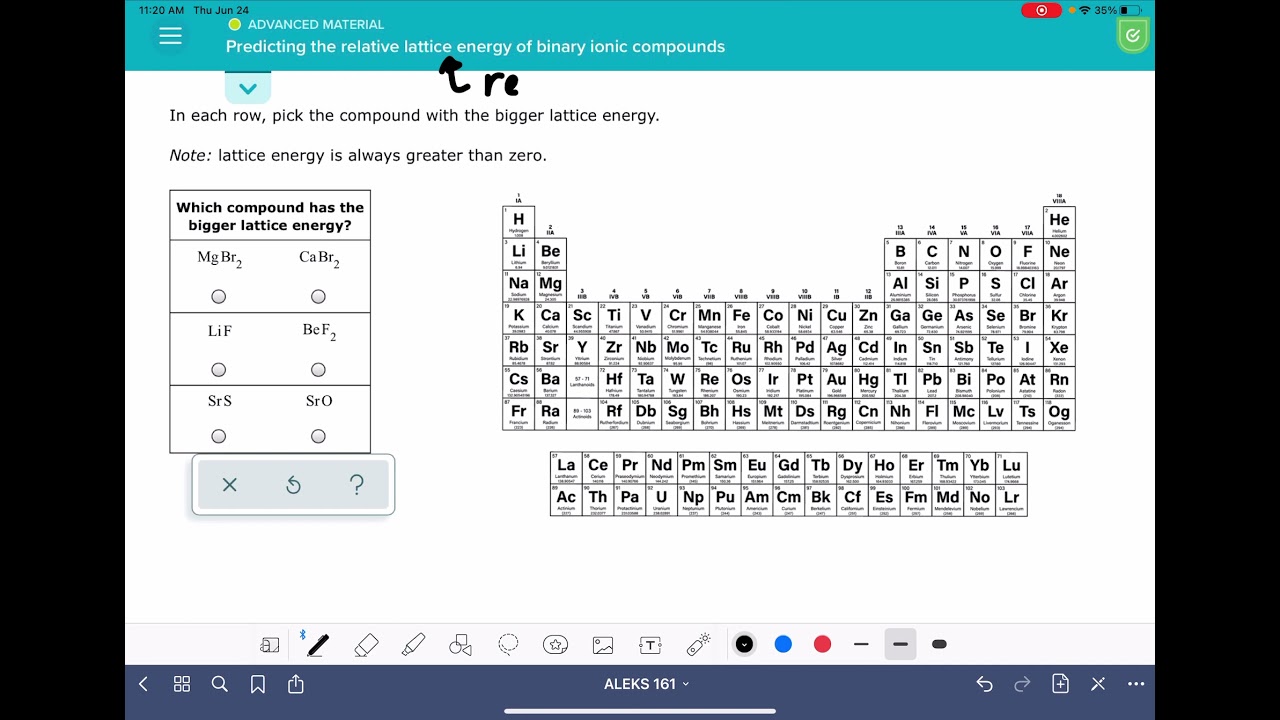Select CaBr2 radio button

point(318,296)
